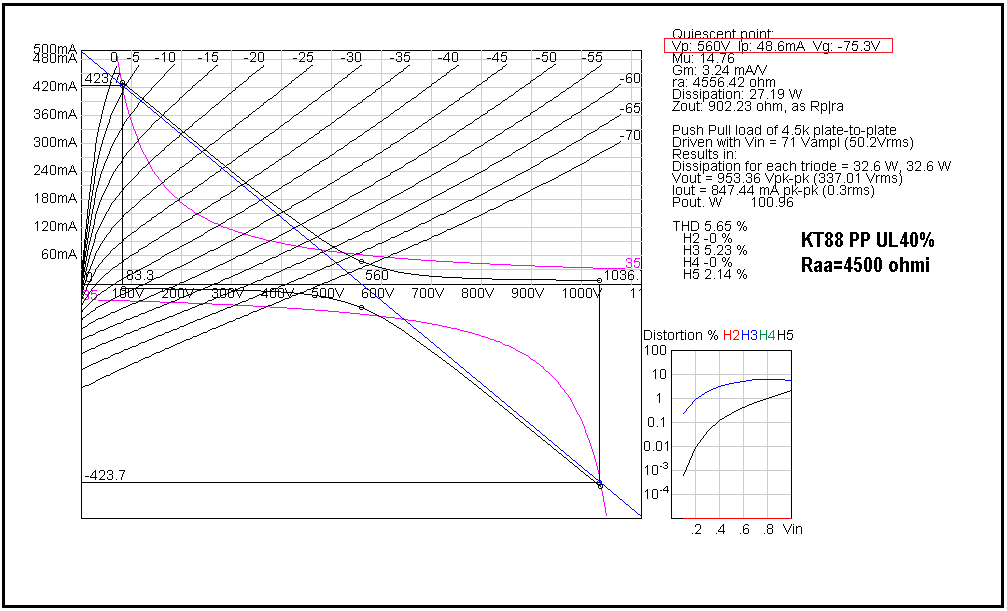Image resolution: width=1007 pixels, height=611 pixels.
Task: Select 'Push Pull load of 4.5k plate-to-plate'
Action: click(x=784, y=130)
